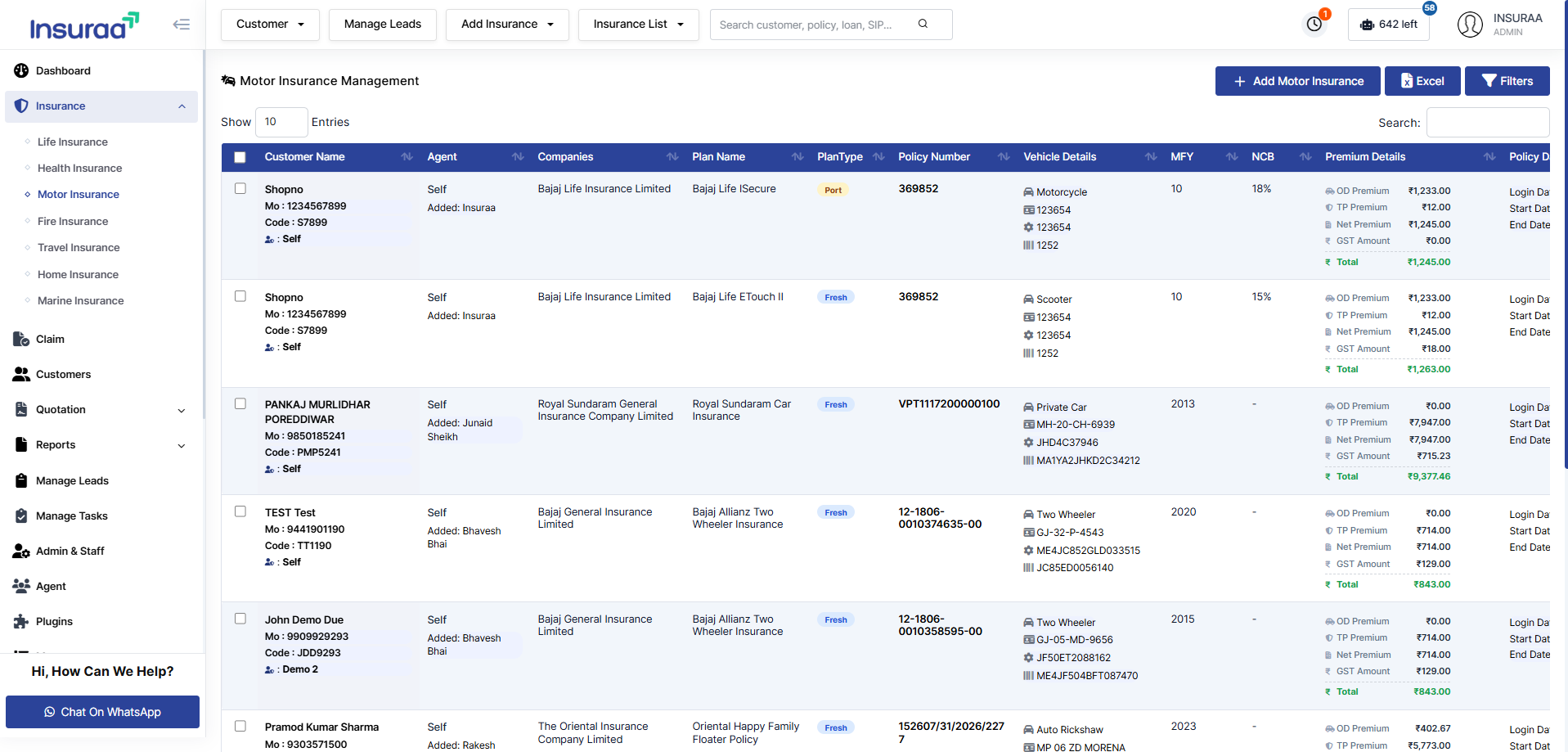Open Home Insurance submenu item
The width and height of the screenshot is (1568, 752).
[x=78, y=274]
